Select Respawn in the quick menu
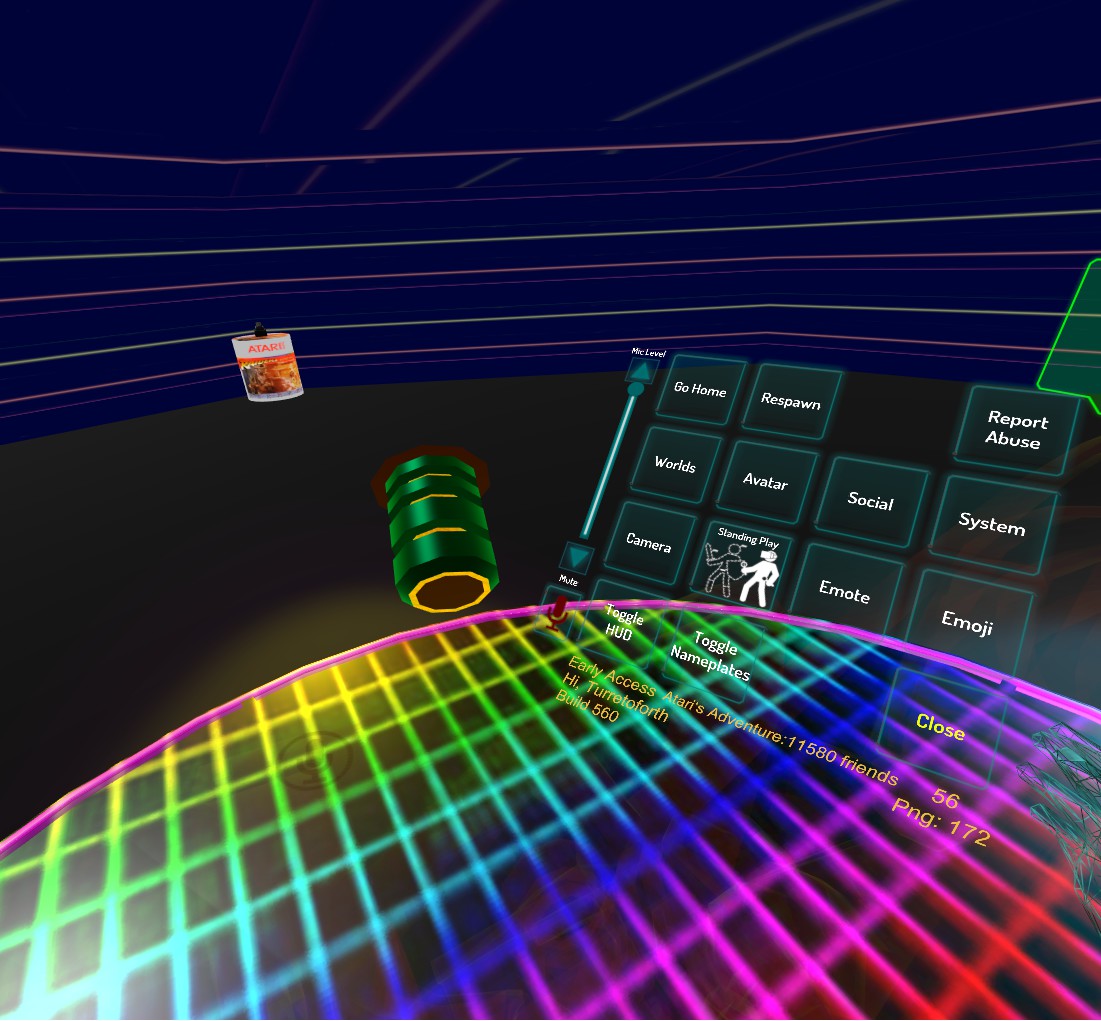Viewport: 1101px width, 1021px height. click(791, 401)
